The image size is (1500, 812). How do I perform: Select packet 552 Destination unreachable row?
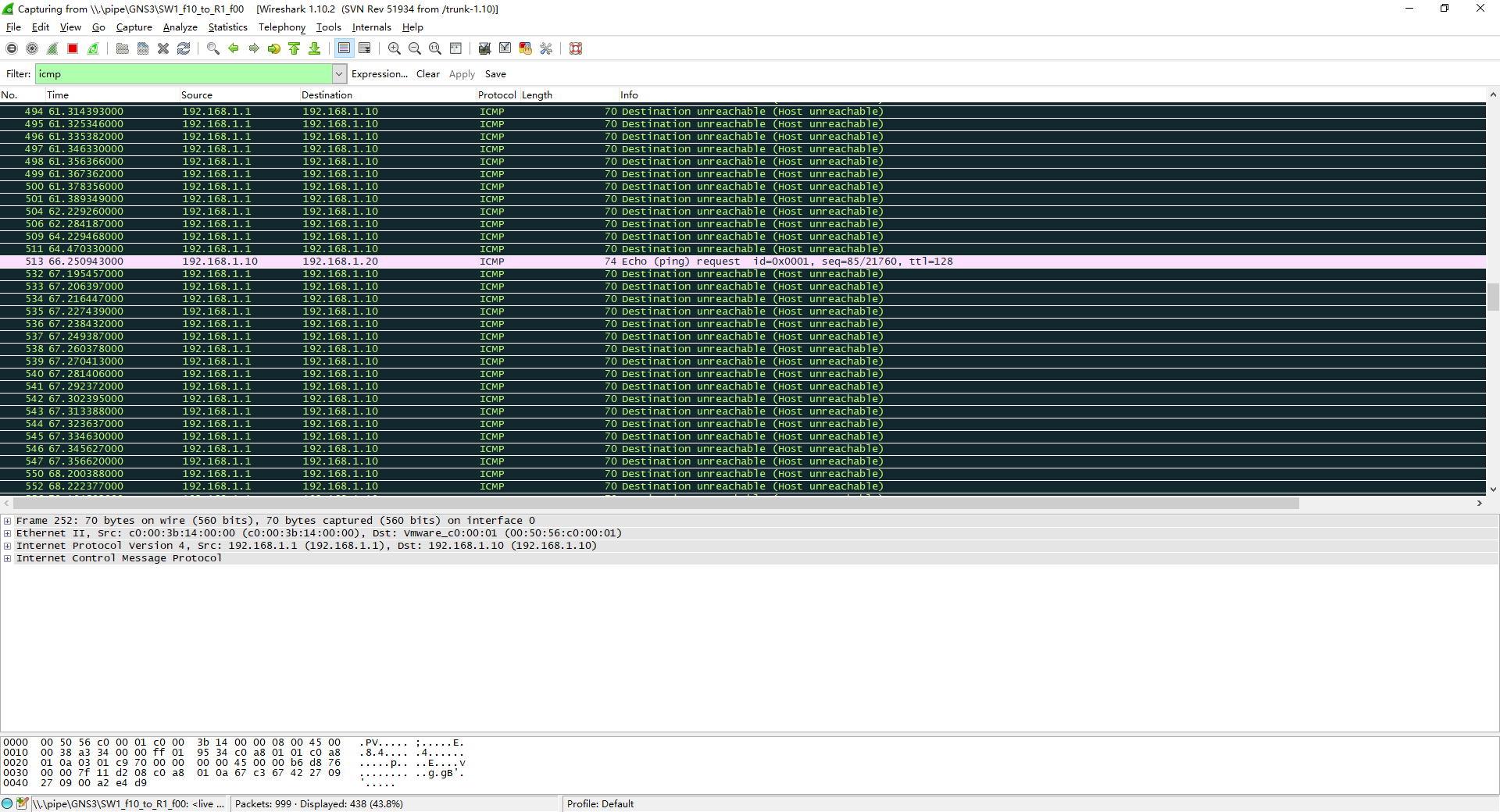coord(743,486)
